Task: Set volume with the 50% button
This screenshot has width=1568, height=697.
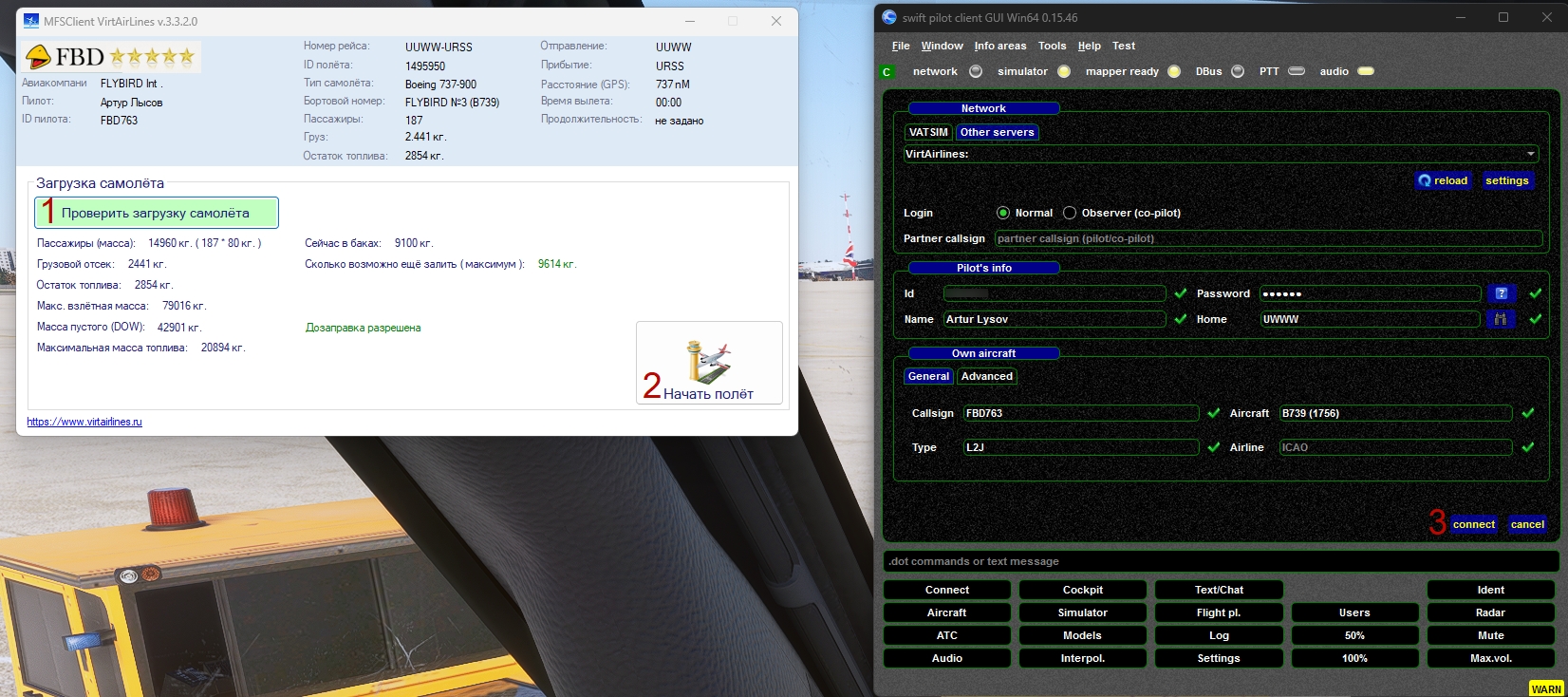Action: (x=1354, y=635)
